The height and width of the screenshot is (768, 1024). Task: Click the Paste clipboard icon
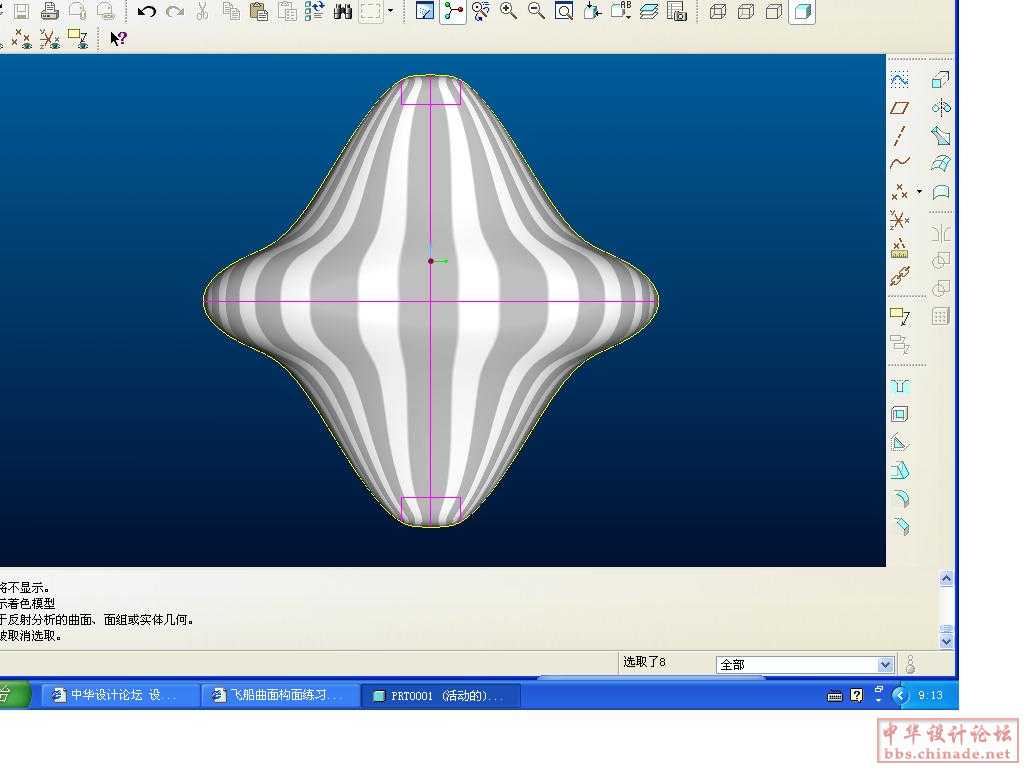[x=259, y=10]
